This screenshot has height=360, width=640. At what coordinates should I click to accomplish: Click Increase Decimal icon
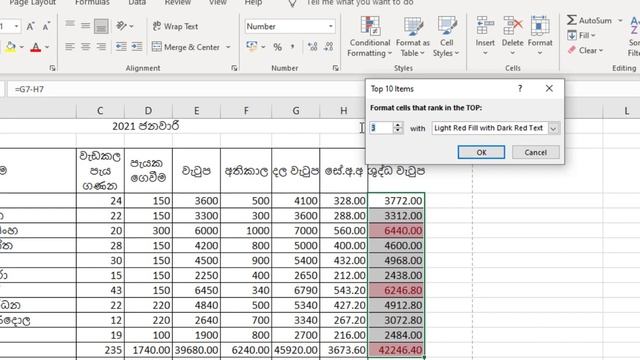(313, 47)
